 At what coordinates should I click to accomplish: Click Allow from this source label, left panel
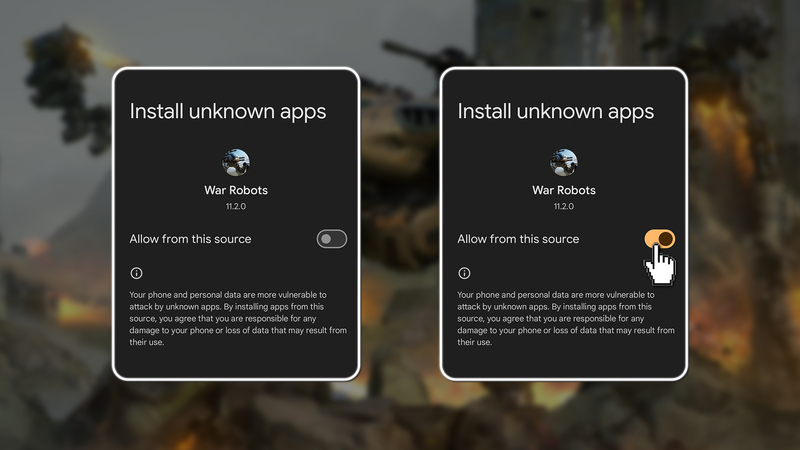(190, 239)
